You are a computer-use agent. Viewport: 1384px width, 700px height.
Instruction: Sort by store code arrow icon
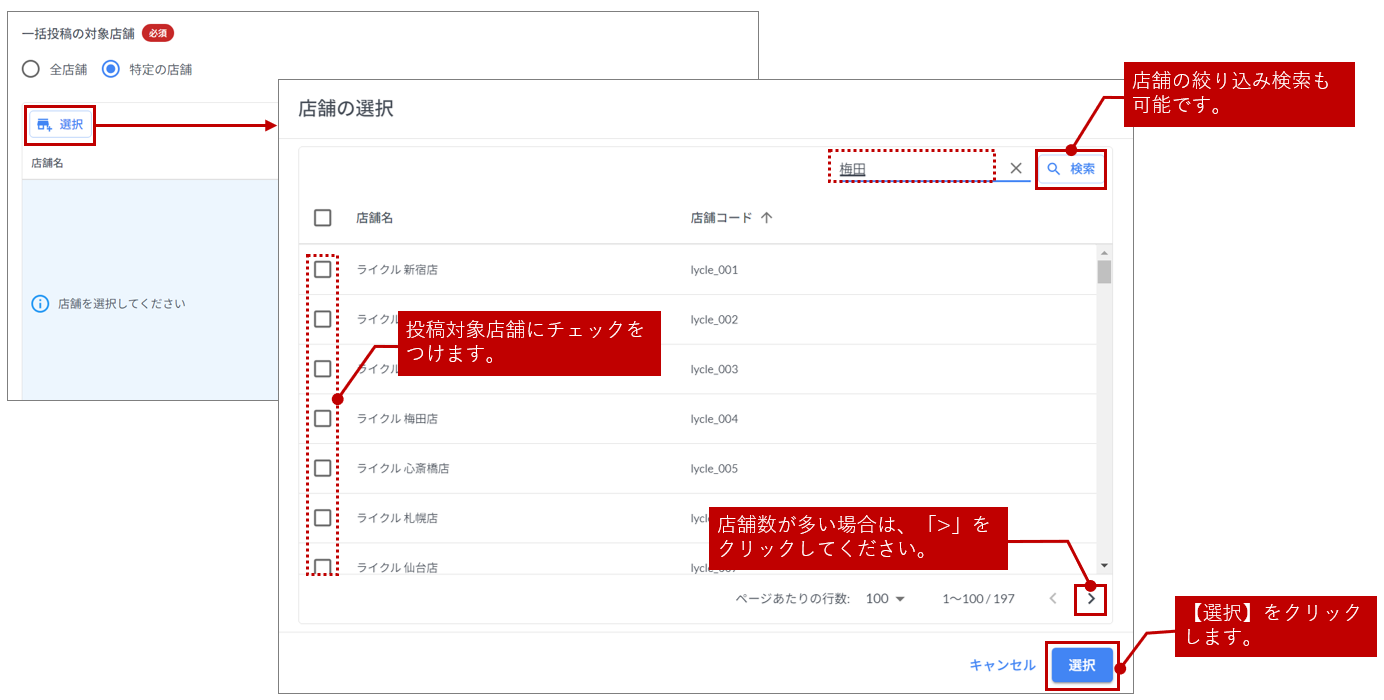(766, 218)
